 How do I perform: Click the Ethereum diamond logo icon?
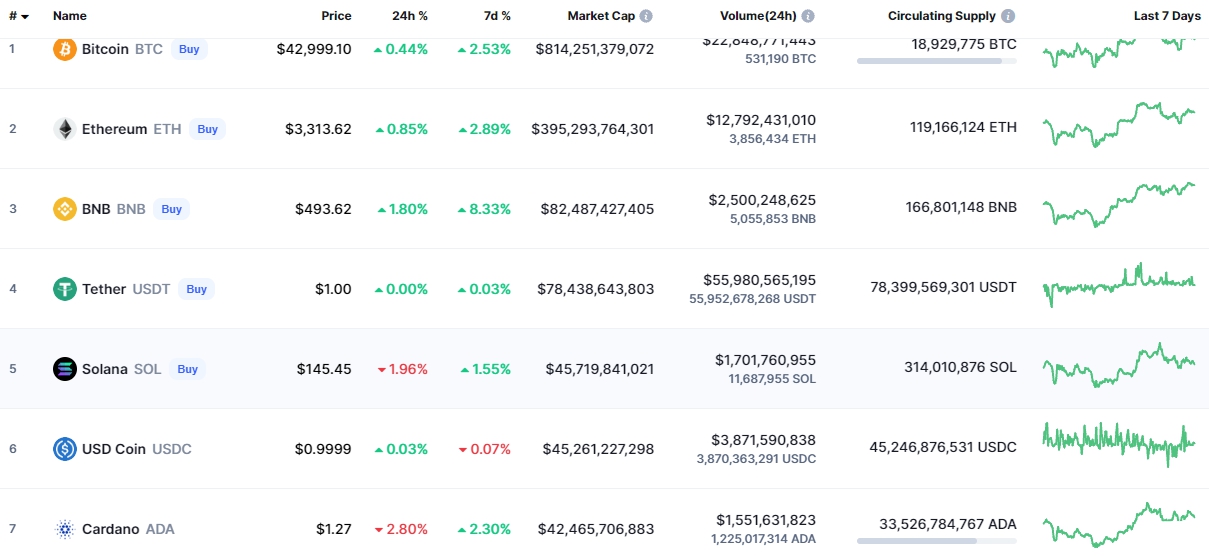[65, 129]
